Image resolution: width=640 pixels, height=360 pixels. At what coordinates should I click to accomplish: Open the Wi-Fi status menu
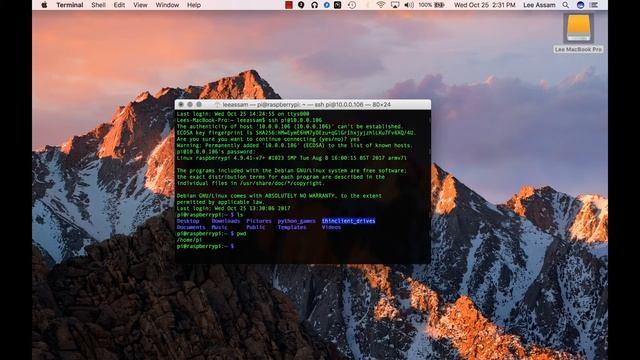click(380, 5)
